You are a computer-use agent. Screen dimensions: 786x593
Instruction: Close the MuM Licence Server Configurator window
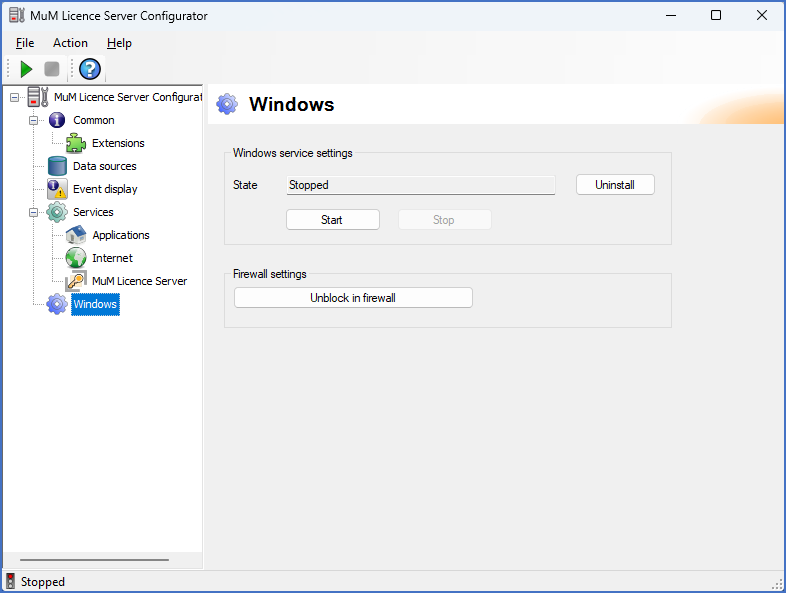click(x=762, y=16)
